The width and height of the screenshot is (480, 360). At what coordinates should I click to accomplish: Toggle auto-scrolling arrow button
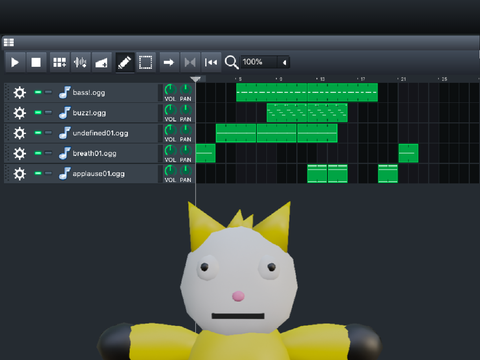point(169,62)
